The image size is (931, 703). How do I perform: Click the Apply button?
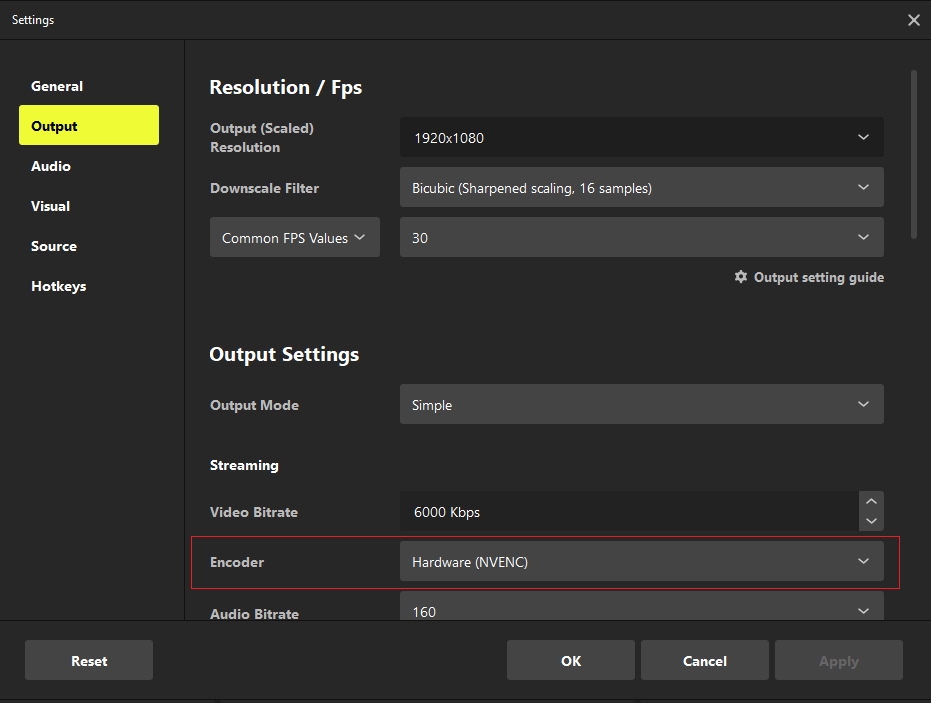click(x=838, y=660)
